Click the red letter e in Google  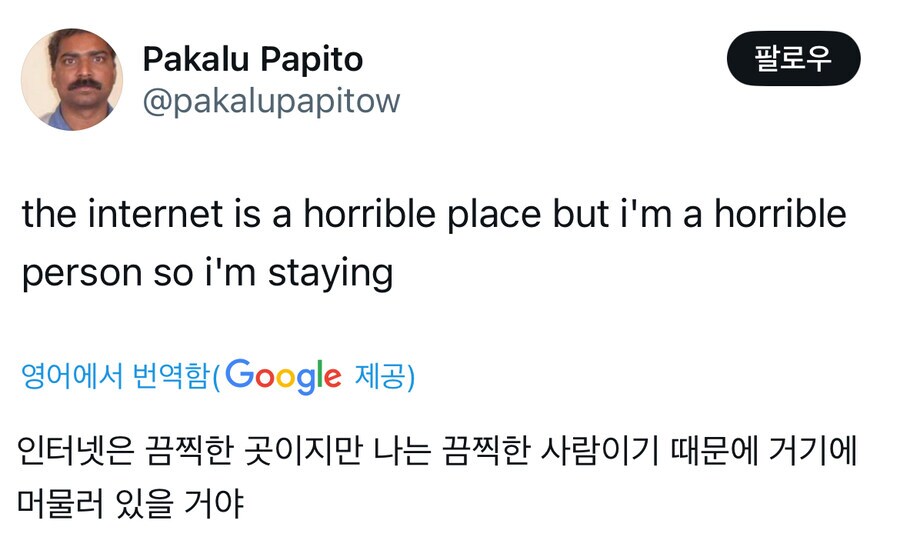pos(332,378)
